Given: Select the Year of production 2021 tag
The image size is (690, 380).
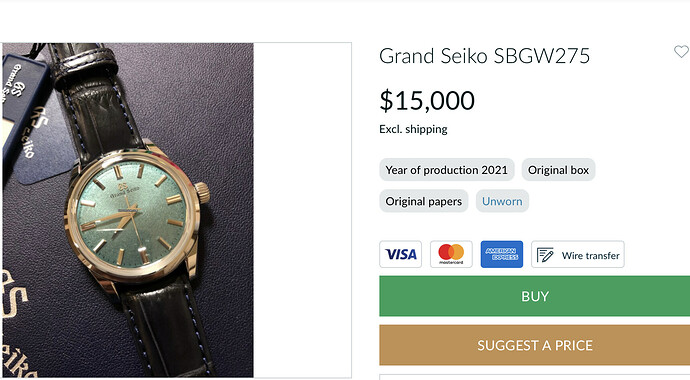Looking at the screenshot, I should tap(447, 170).
